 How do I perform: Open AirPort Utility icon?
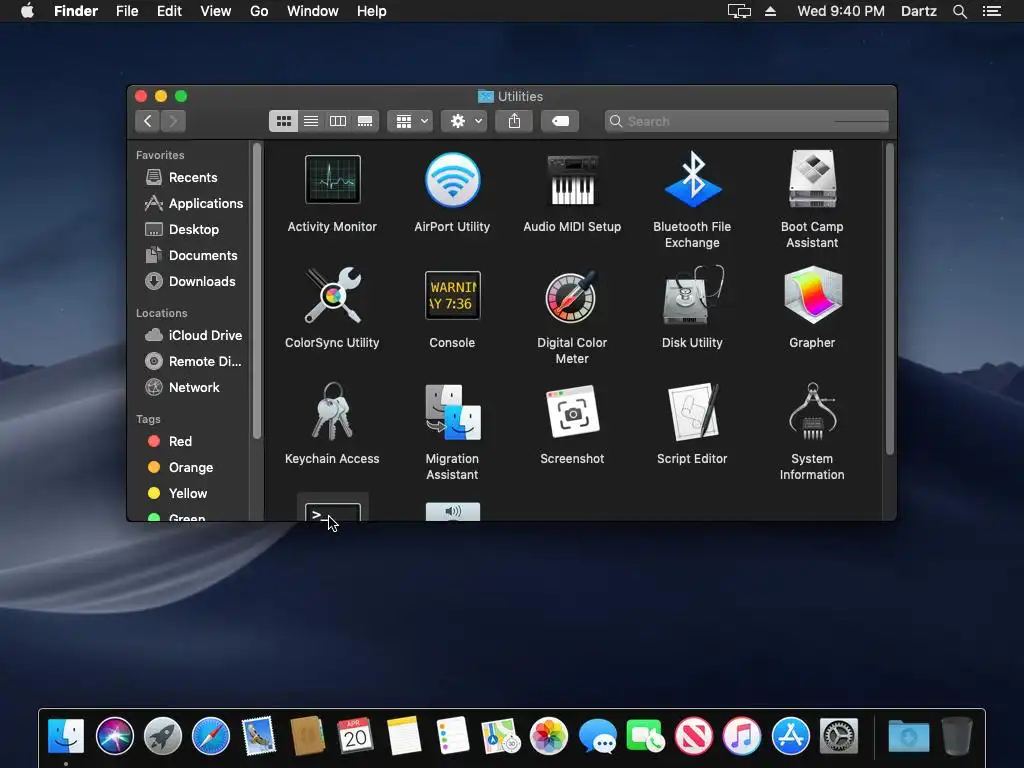click(453, 180)
